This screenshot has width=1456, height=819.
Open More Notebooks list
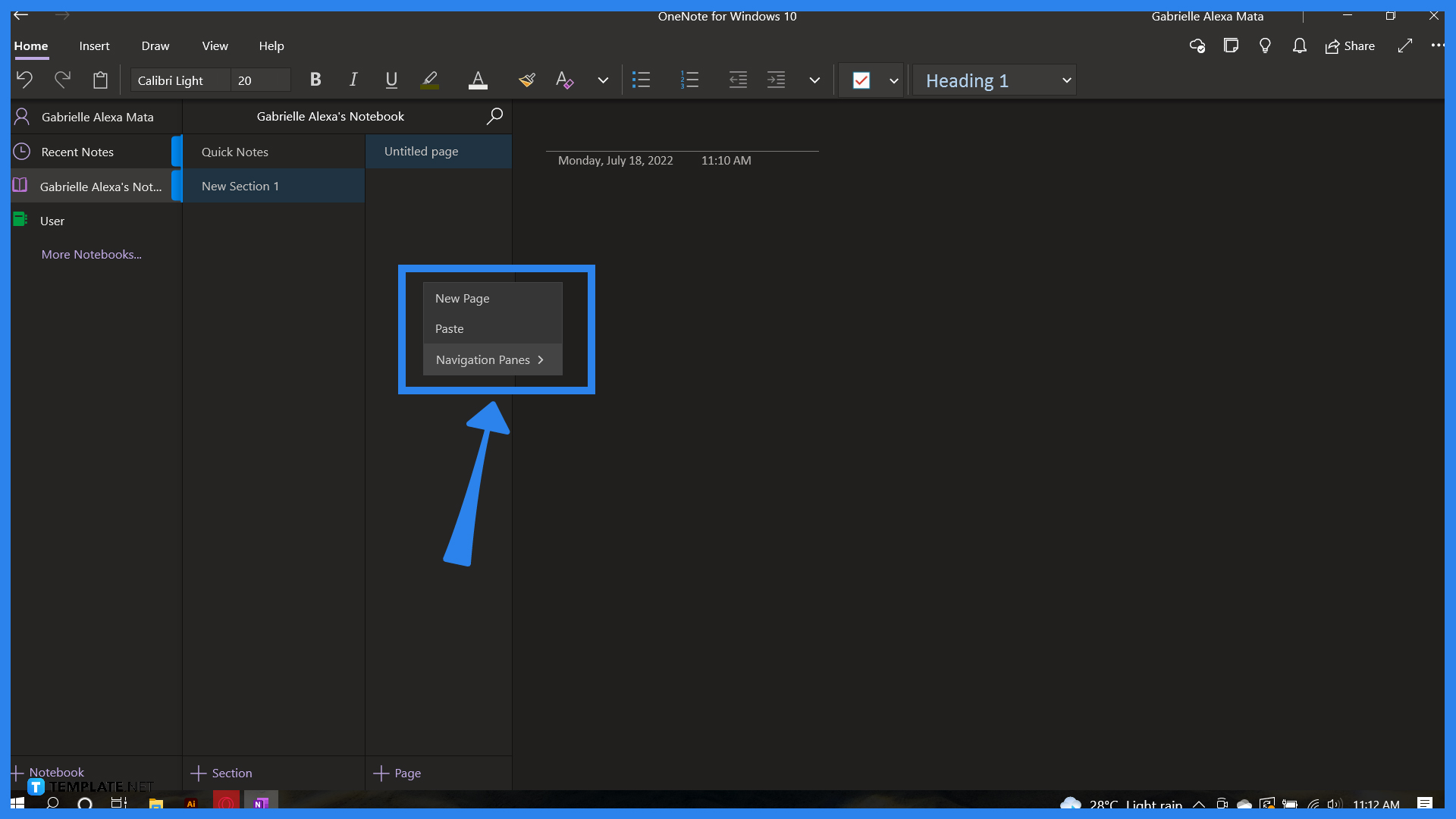tap(91, 254)
